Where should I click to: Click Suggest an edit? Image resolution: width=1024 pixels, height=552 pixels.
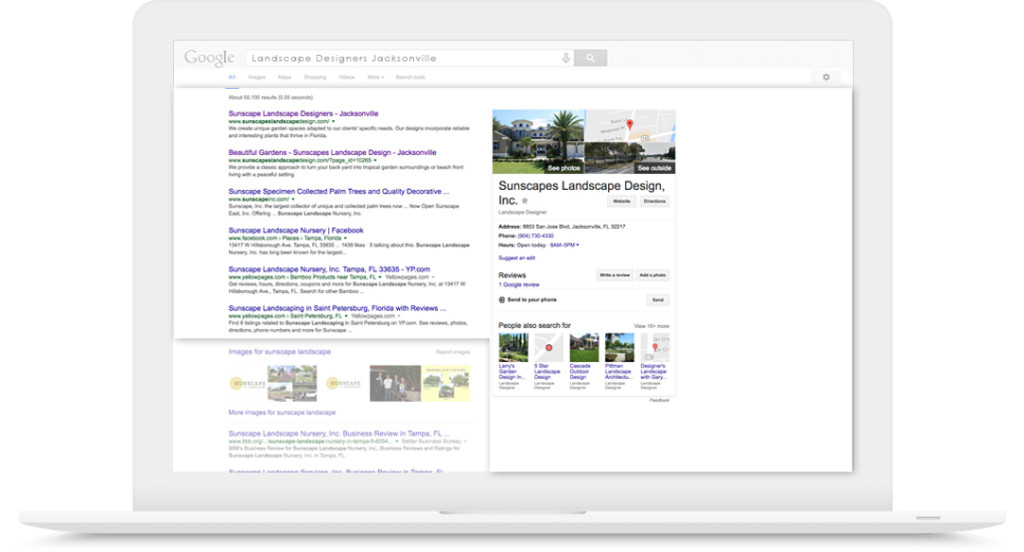[x=517, y=258]
